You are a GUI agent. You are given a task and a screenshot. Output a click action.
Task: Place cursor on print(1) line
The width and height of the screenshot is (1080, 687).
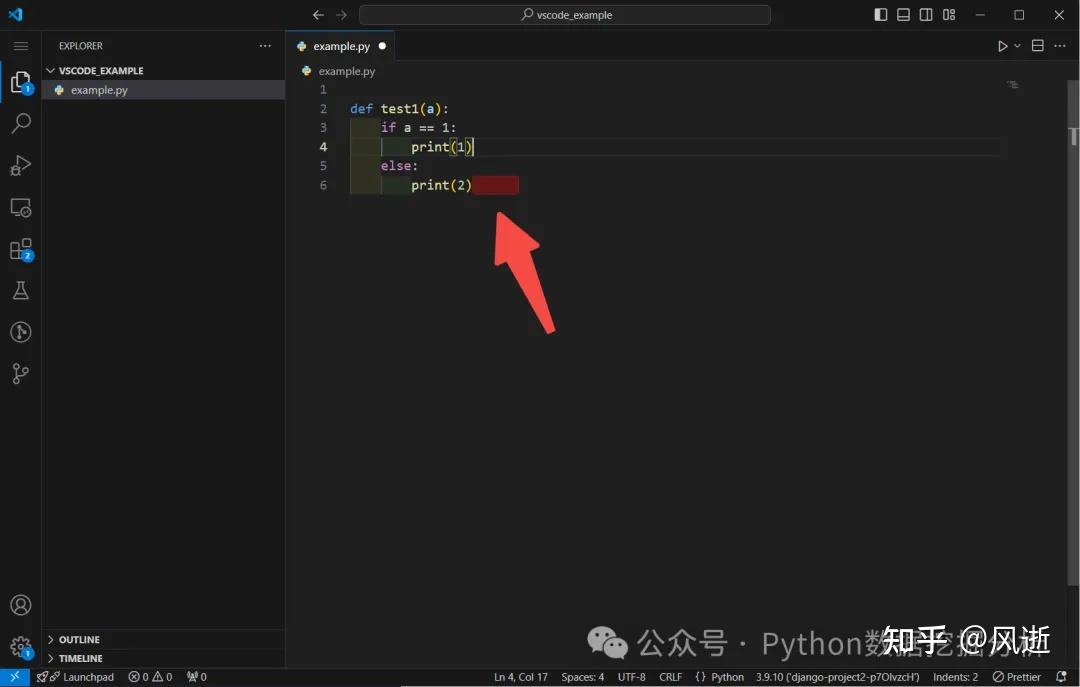tap(442, 147)
